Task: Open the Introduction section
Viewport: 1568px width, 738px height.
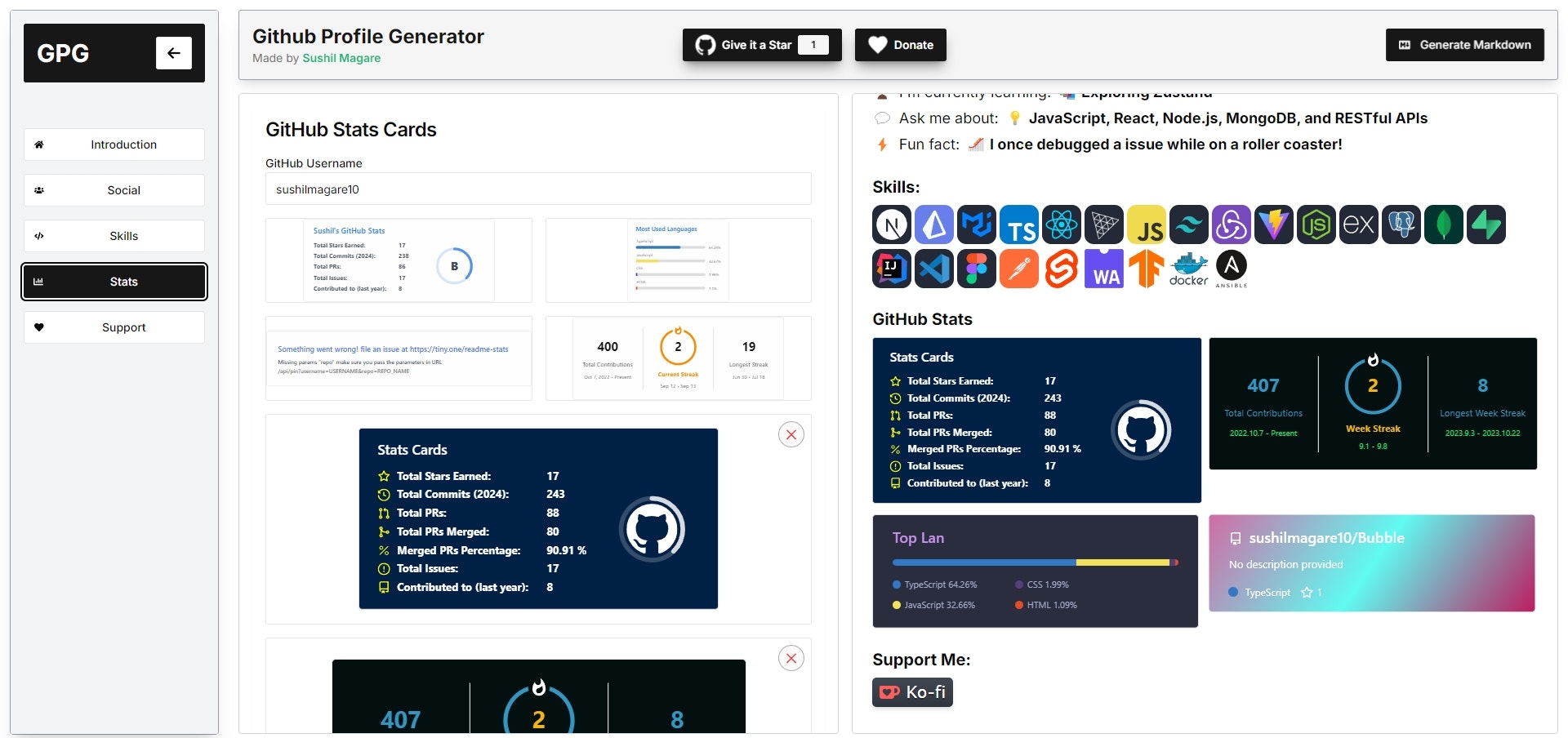Action: point(114,144)
